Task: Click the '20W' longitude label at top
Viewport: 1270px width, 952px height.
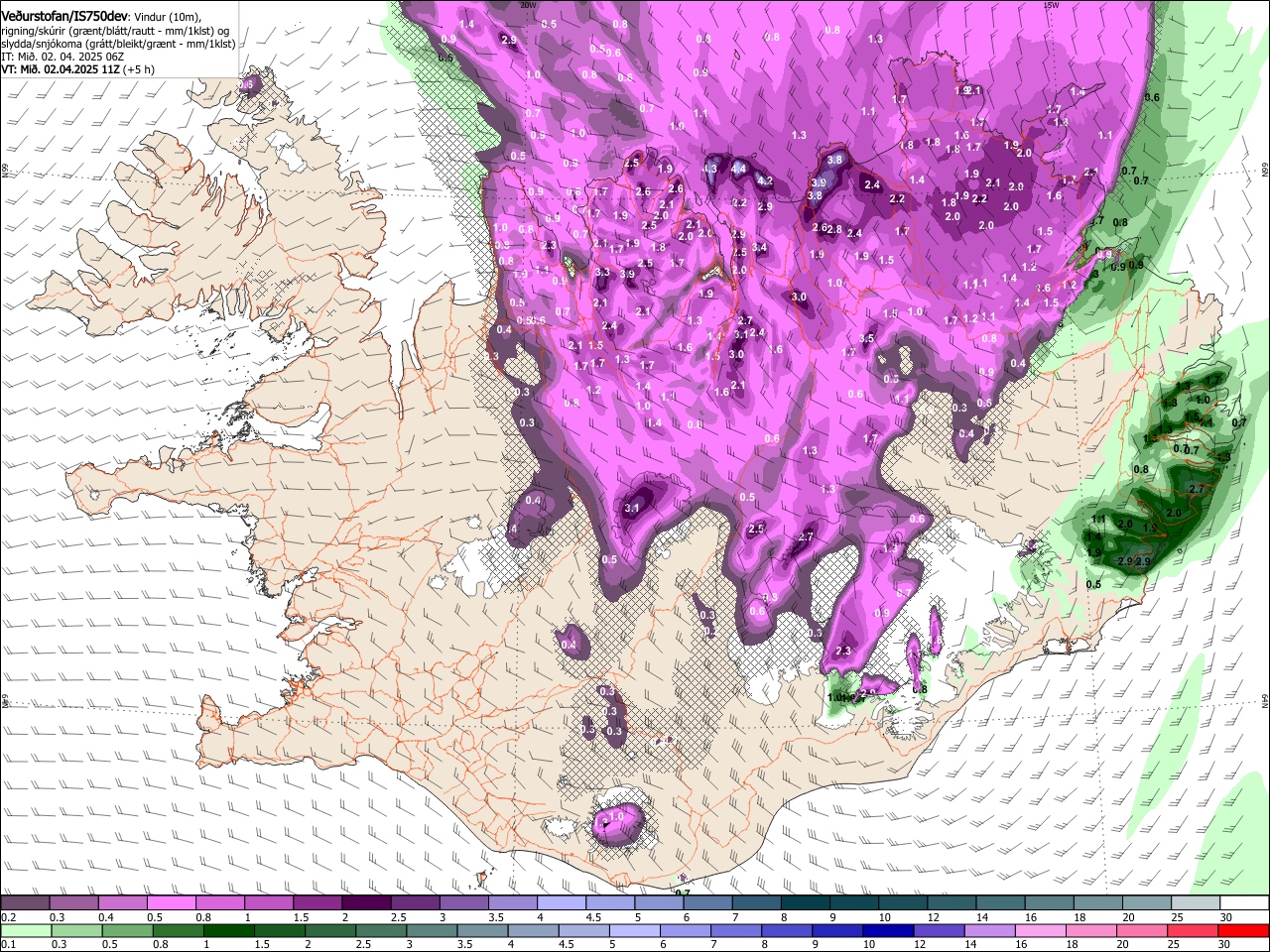Action: click(529, 4)
